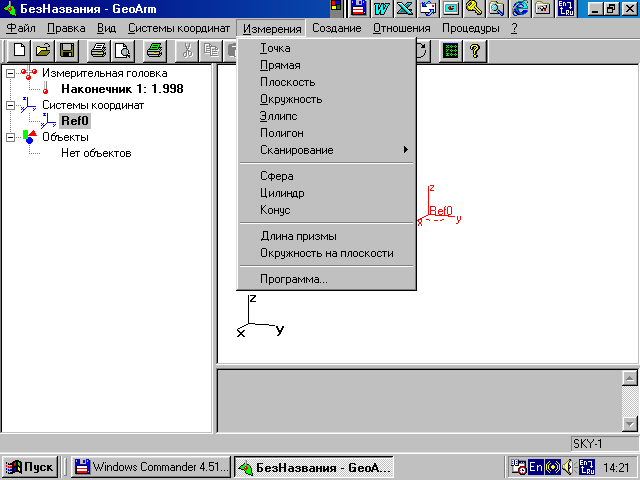Click the yellow key shortcut icon
The width and height of the screenshot is (640, 480).
click(473, 8)
